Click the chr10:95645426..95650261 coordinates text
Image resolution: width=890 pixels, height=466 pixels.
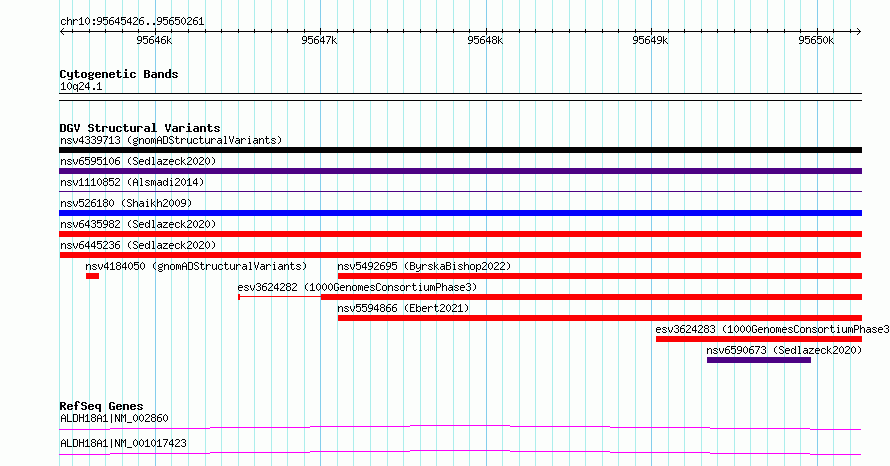132,22
